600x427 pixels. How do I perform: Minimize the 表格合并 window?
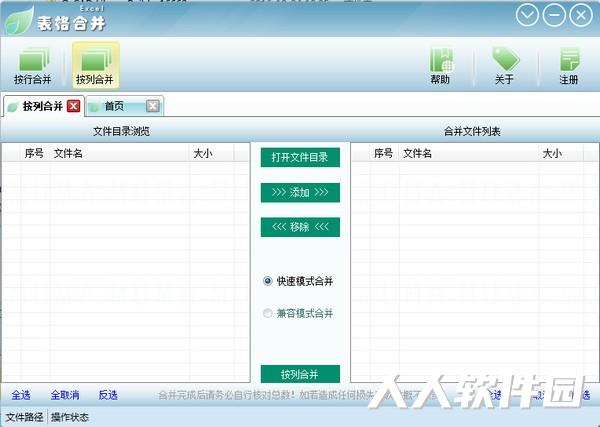point(554,15)
